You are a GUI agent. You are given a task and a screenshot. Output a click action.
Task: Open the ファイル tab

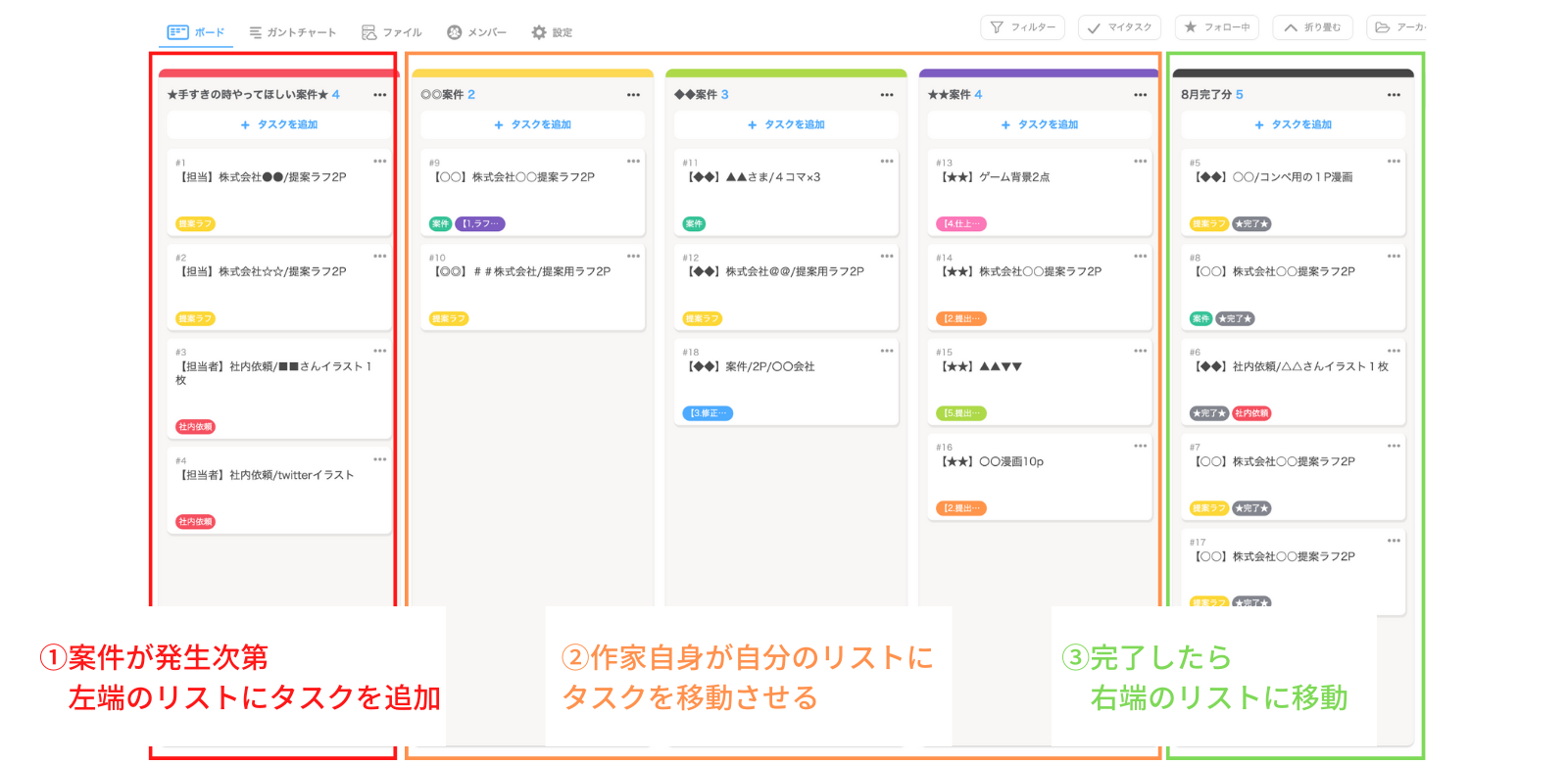click(x=391, y=32)
